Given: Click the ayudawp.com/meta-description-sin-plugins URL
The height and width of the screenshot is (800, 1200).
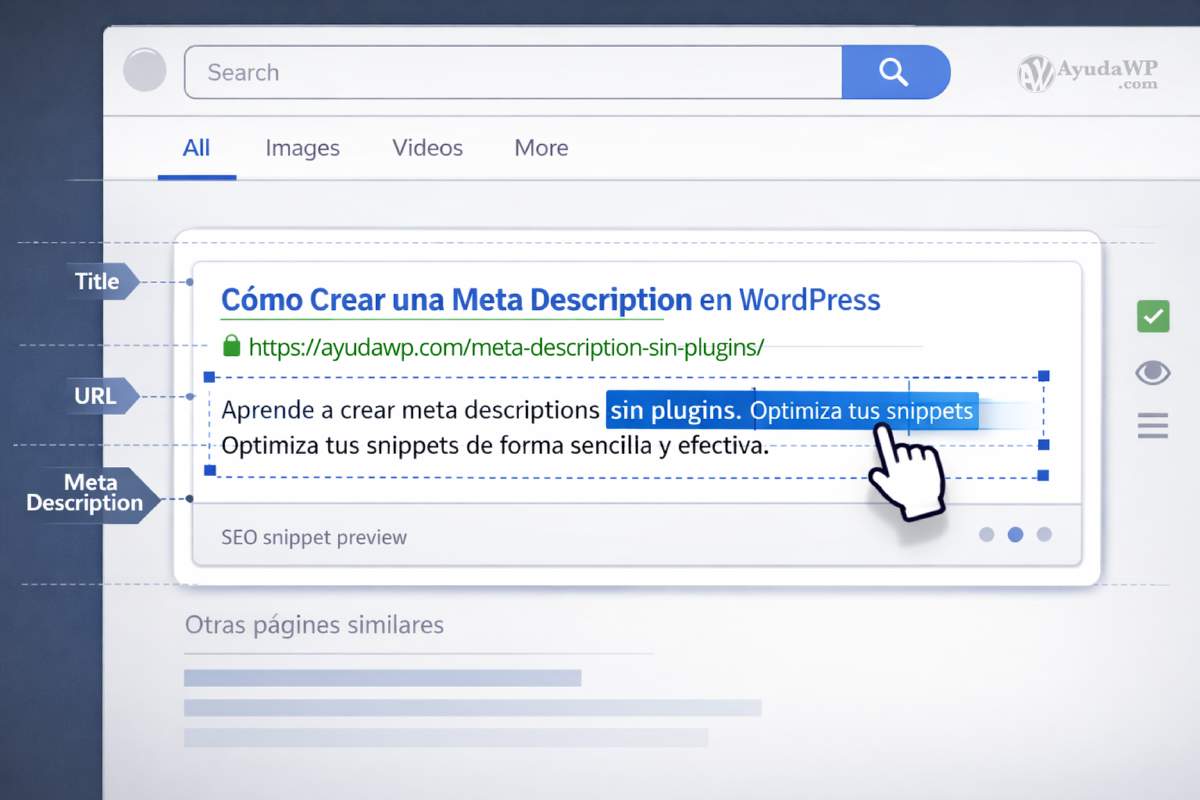Looking at the screenshot, I should 505,345.
